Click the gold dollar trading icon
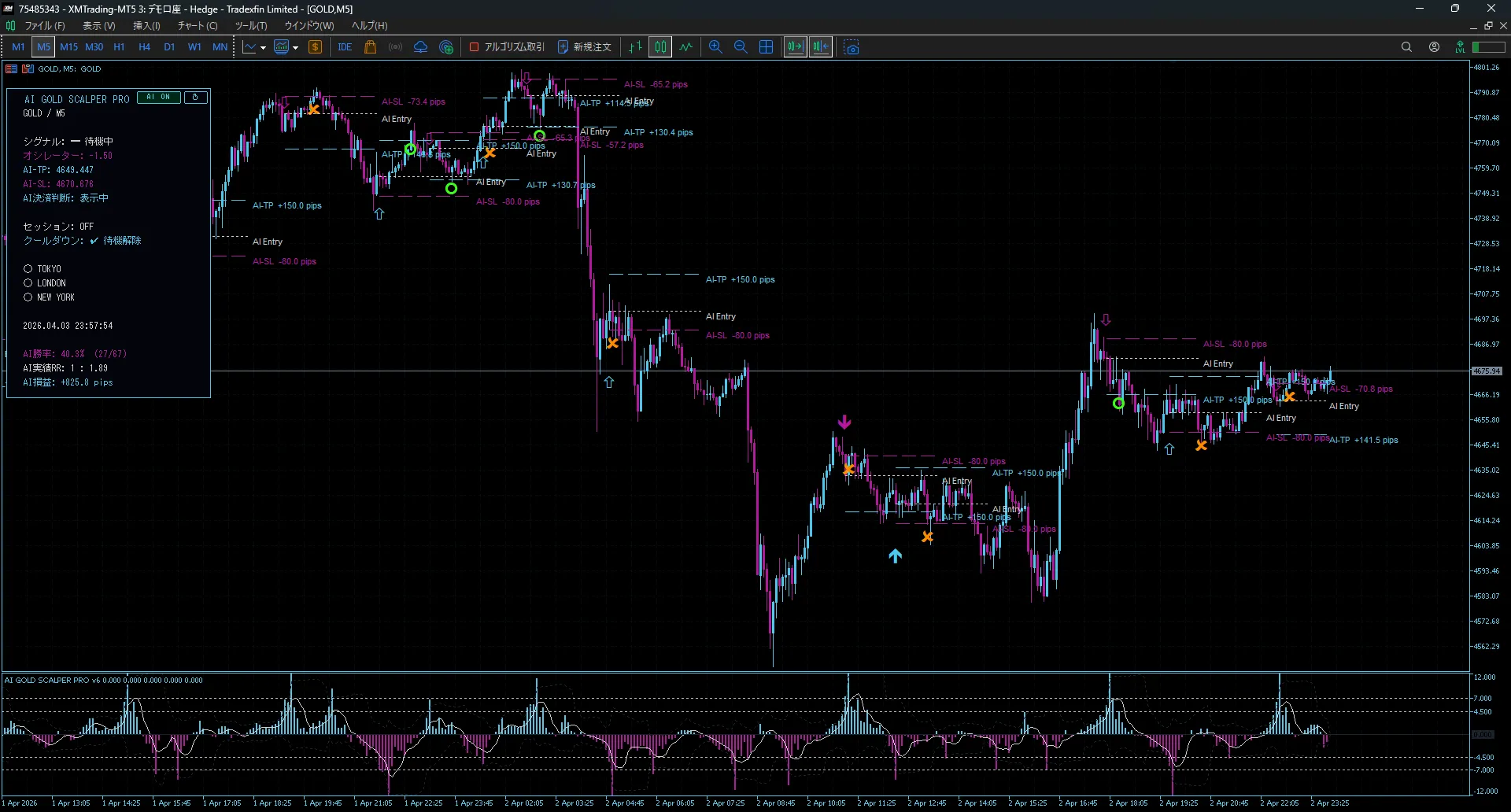The width and height of the screenshot is (1511, 812). (x=316, y=47)
